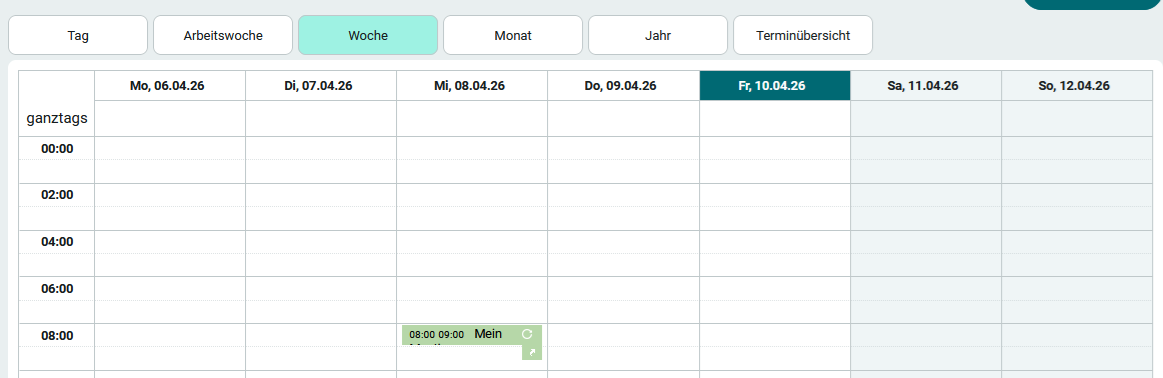Click the Sa, 11.04.26 header
This screenshot has width=1163, height=378.
tap(926, 86)
